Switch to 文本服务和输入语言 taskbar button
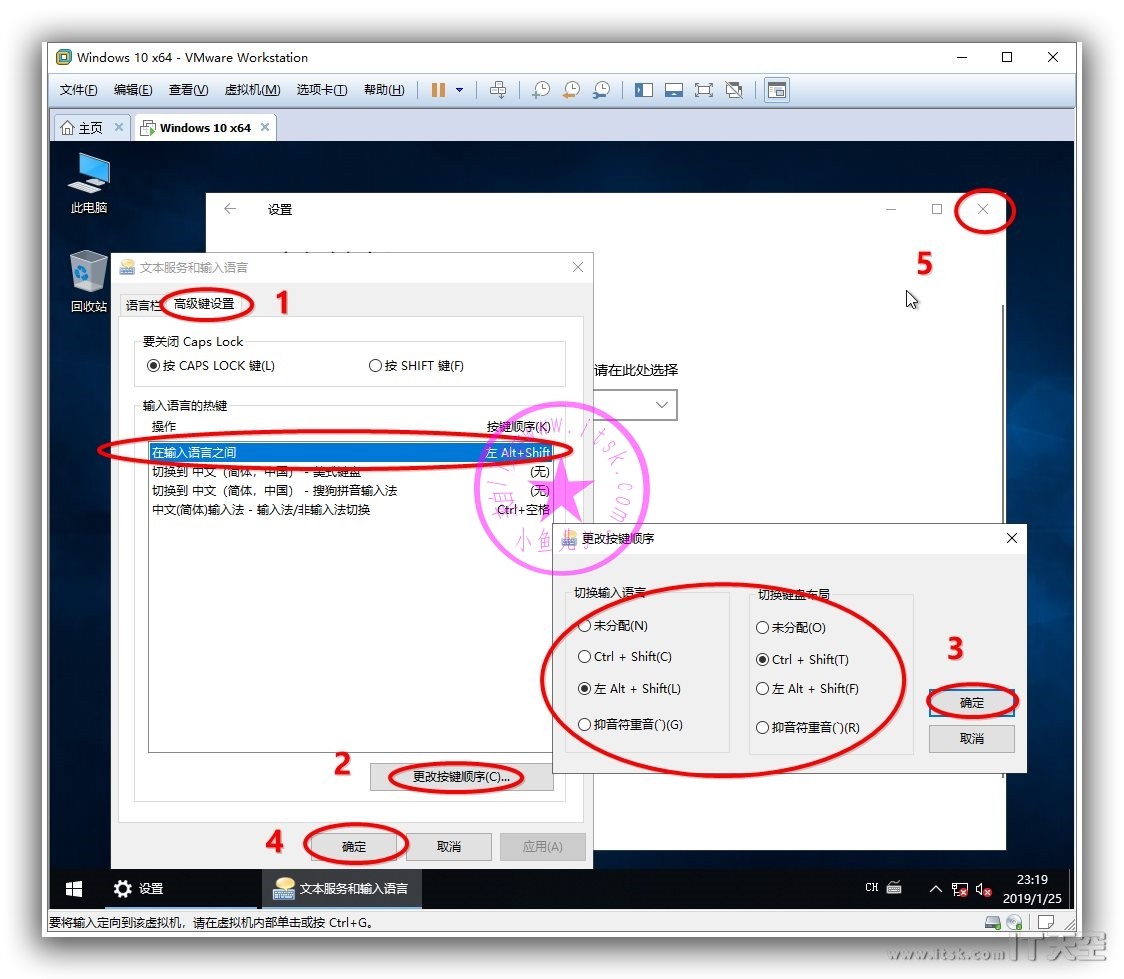The height and width of the screenshot is (979, 1124). (x=341, y=889)
